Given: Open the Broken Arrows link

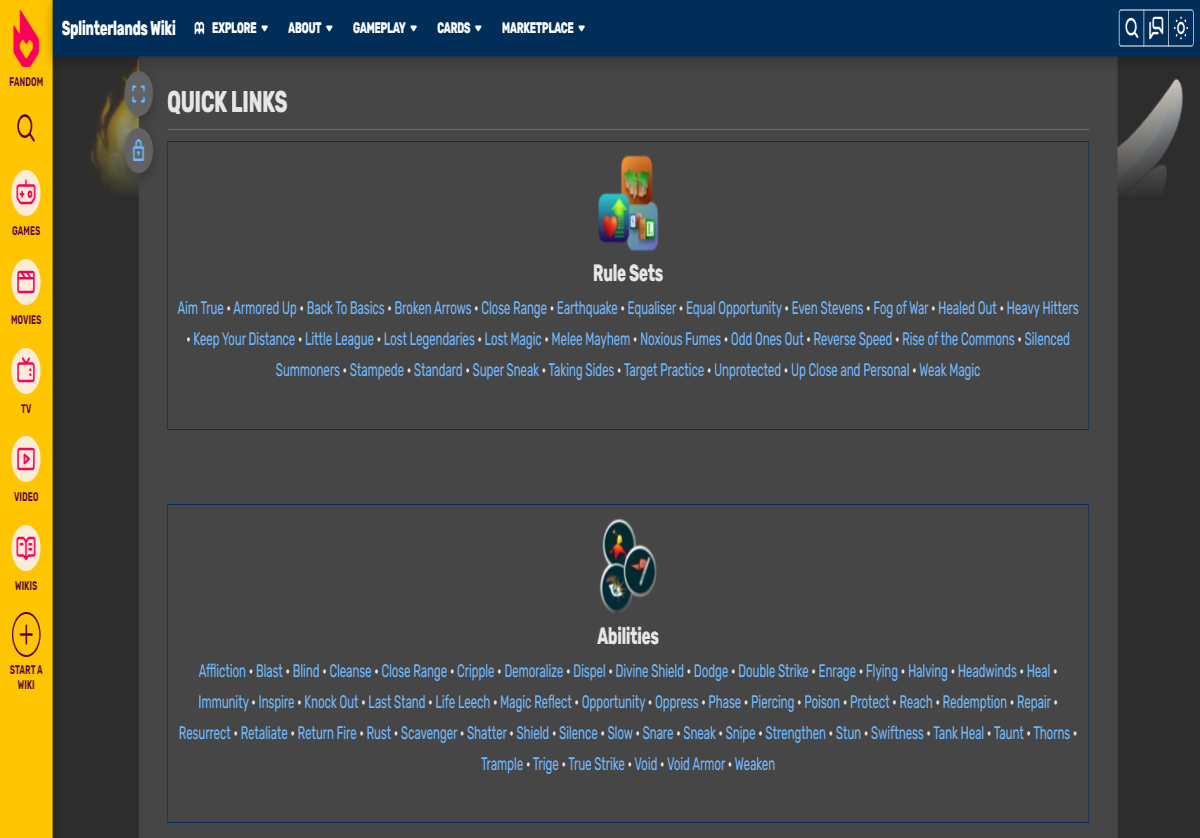Looking at the screenshot, I should (433, 308).
